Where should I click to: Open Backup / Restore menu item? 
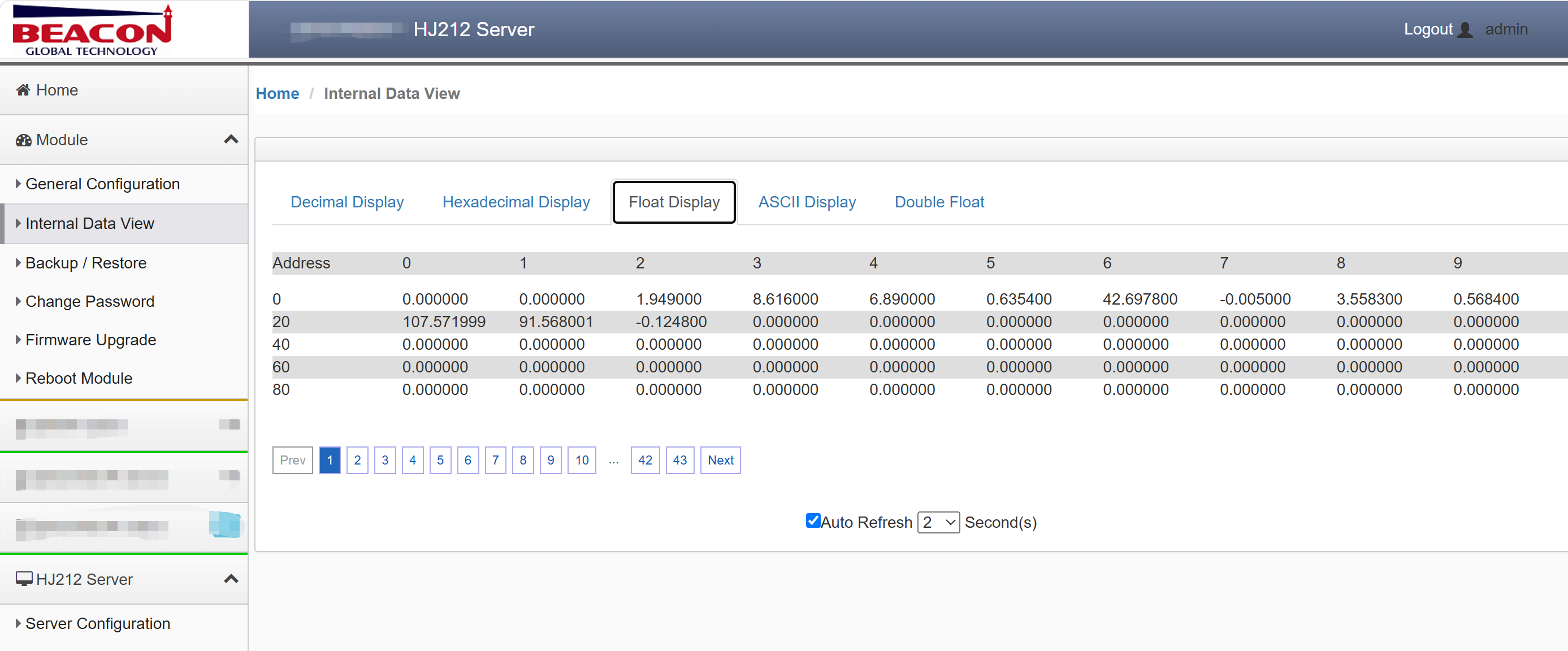(86, 263)
